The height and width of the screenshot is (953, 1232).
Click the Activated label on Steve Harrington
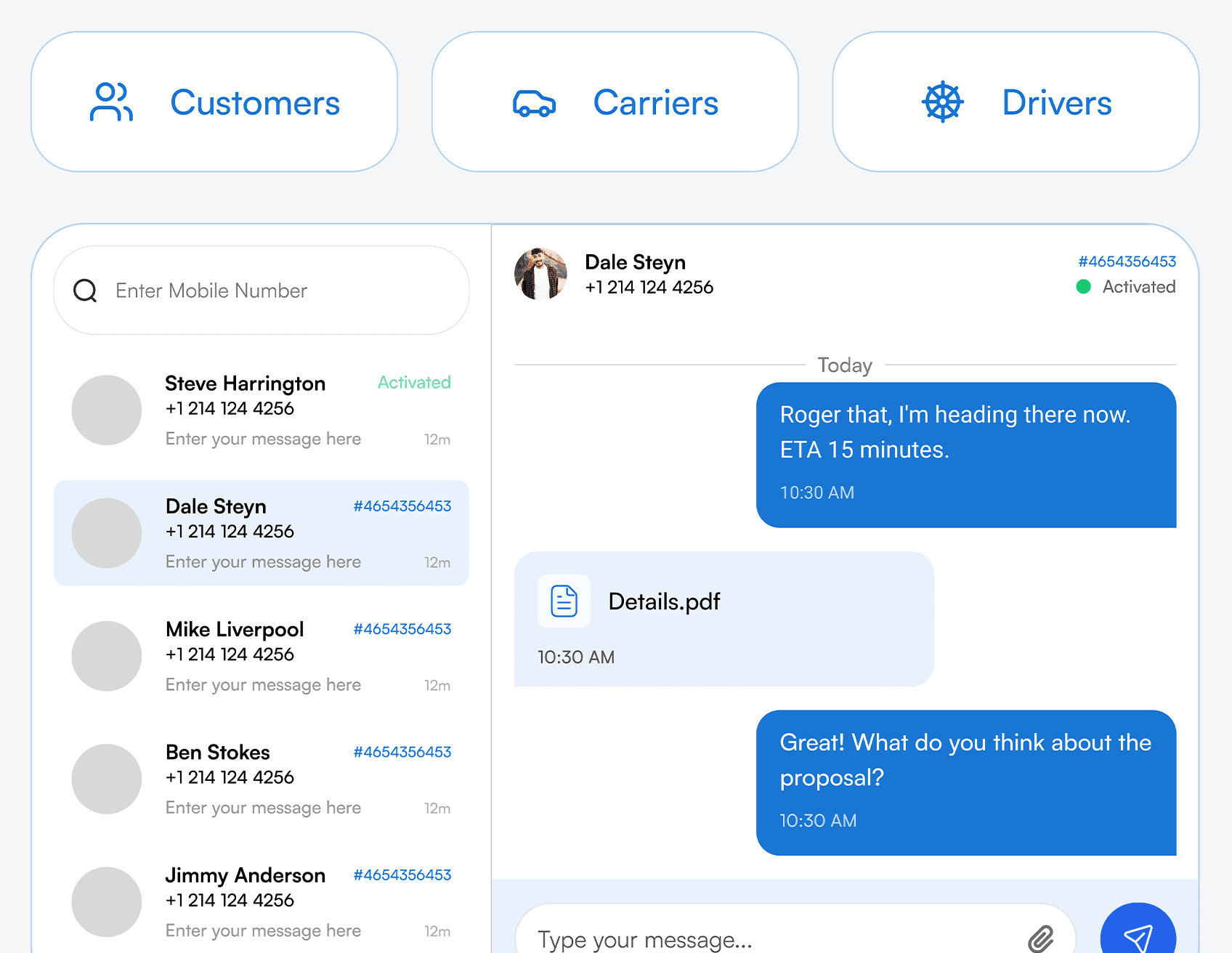413,383
